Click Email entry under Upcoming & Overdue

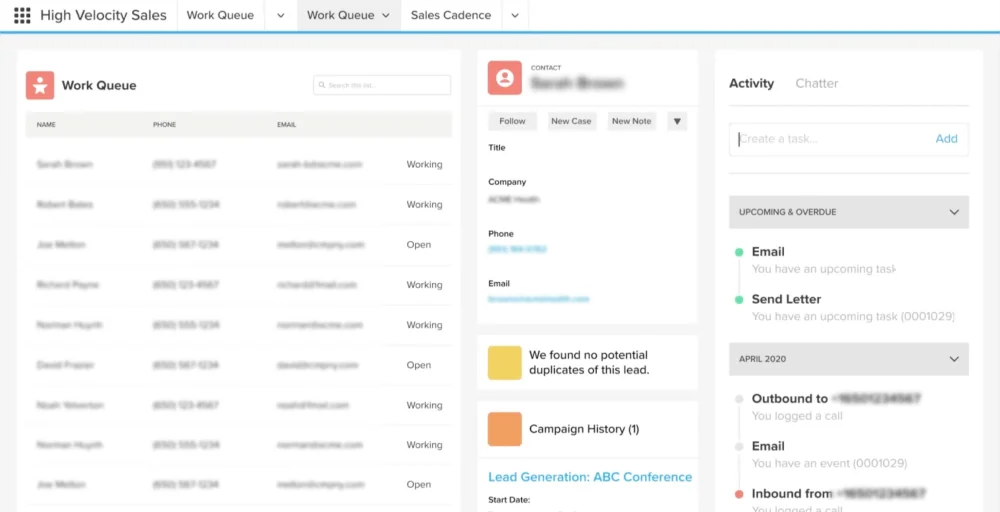pos(768,252)
